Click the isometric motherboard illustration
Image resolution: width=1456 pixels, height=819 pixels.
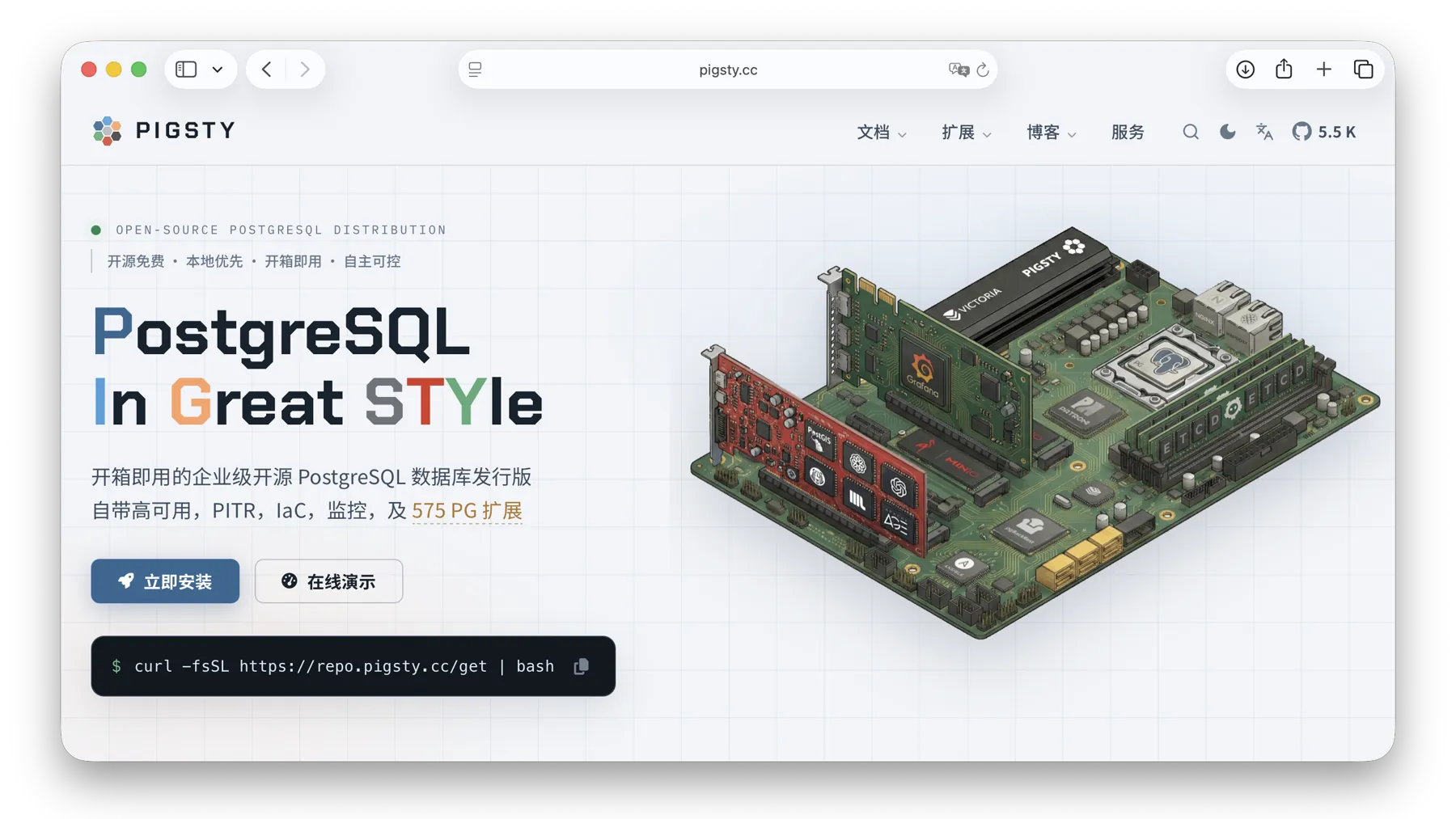click(1035, 433)
